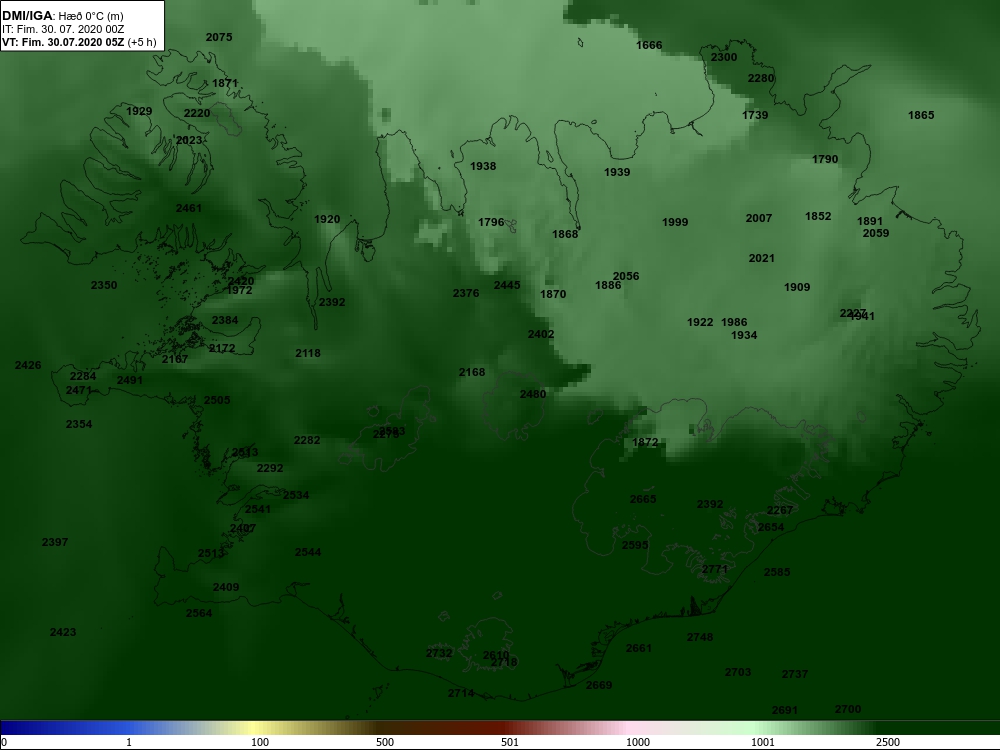Screen dimensions: 1000x750
Task: Click the map value 1909
Action: tap(797, 287)
